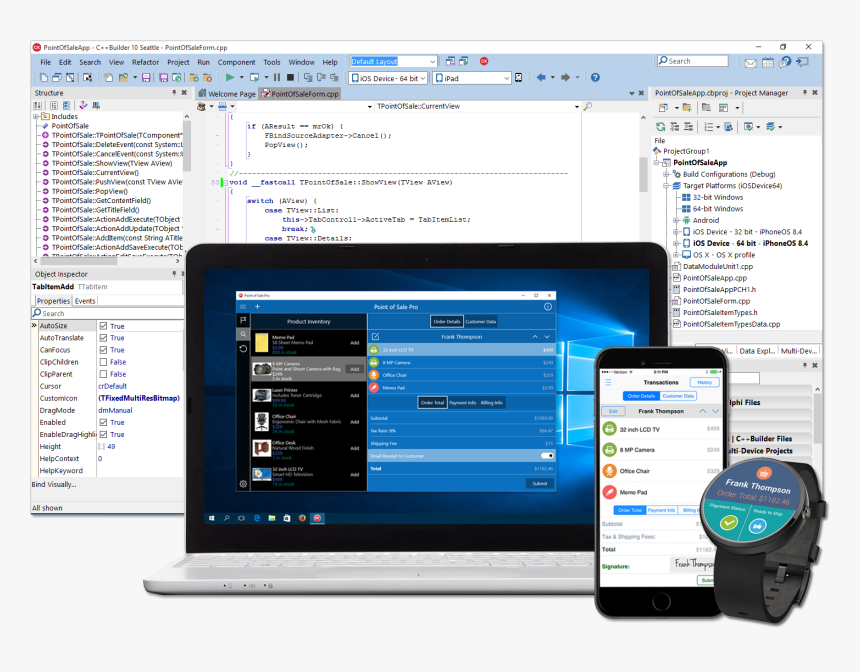
Task: Switch to the Welcome Page tab
Action: click(x=227, y=94)
